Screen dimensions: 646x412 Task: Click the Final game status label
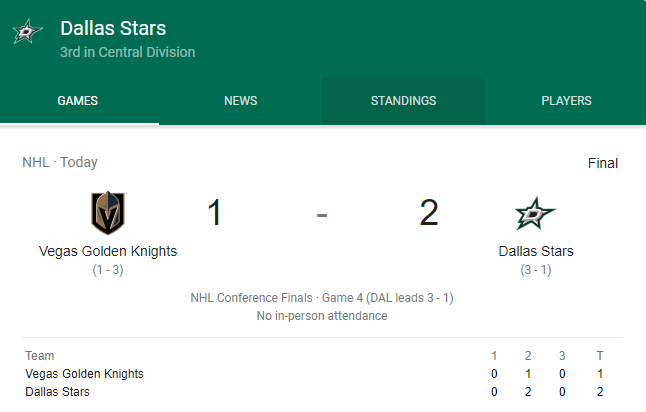[x=602, y=163]
